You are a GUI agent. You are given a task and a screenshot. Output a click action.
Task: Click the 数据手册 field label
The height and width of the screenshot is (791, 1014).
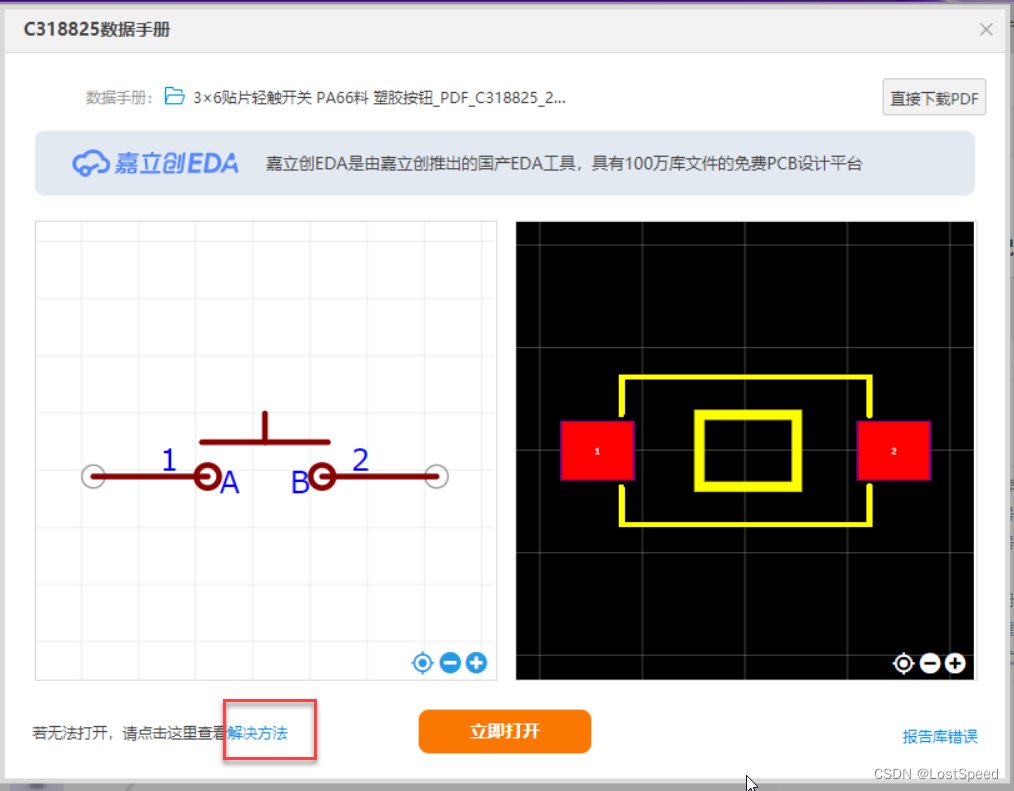tap(119, 98)
